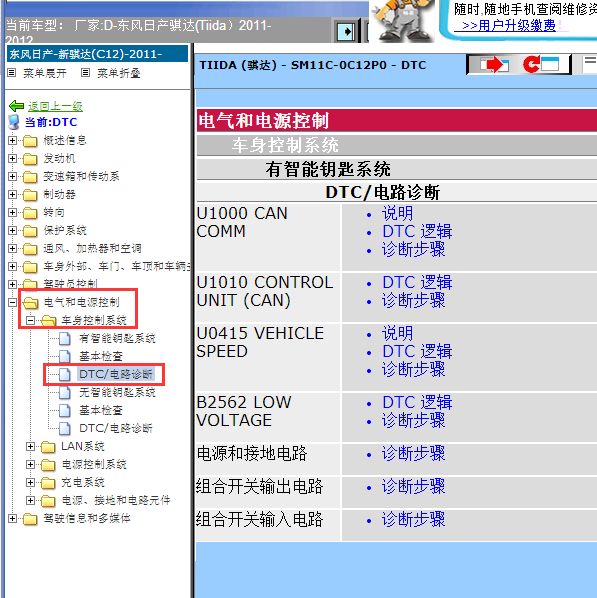Open DTC 逻辑 link for U1010 CONTROL UNIT
This screenshot has height=598, width=597.
[x=417, y=283]
